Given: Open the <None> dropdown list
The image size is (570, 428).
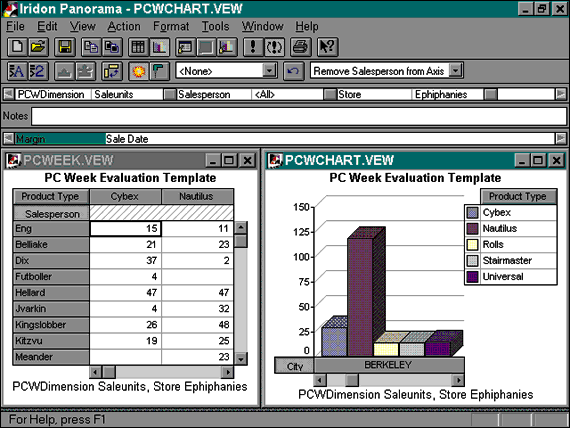Looking at the screenshot, I should tap(269, 70).
